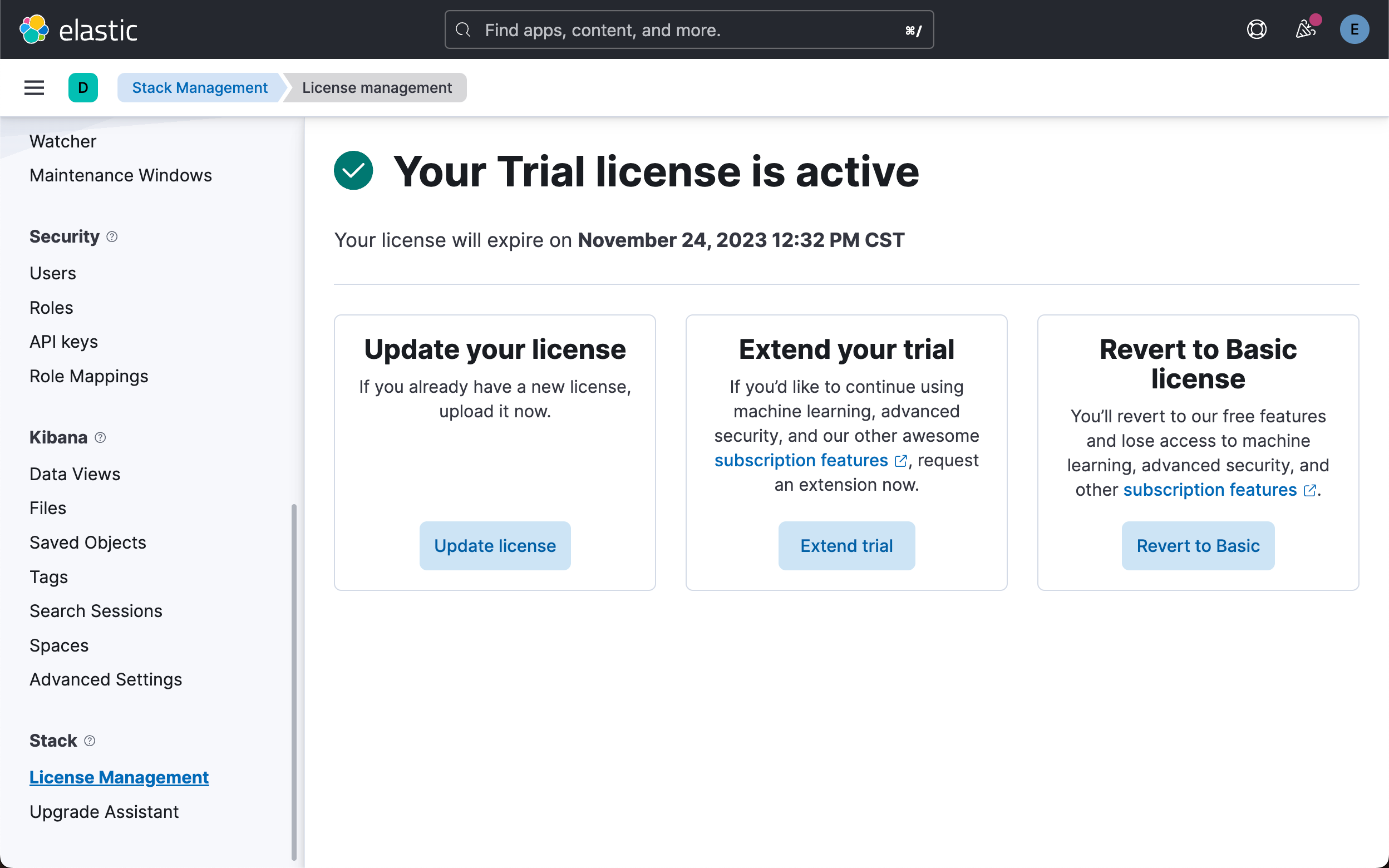Click the Revert to Basic button
1389x868 pixels.
click(1198, 545)
